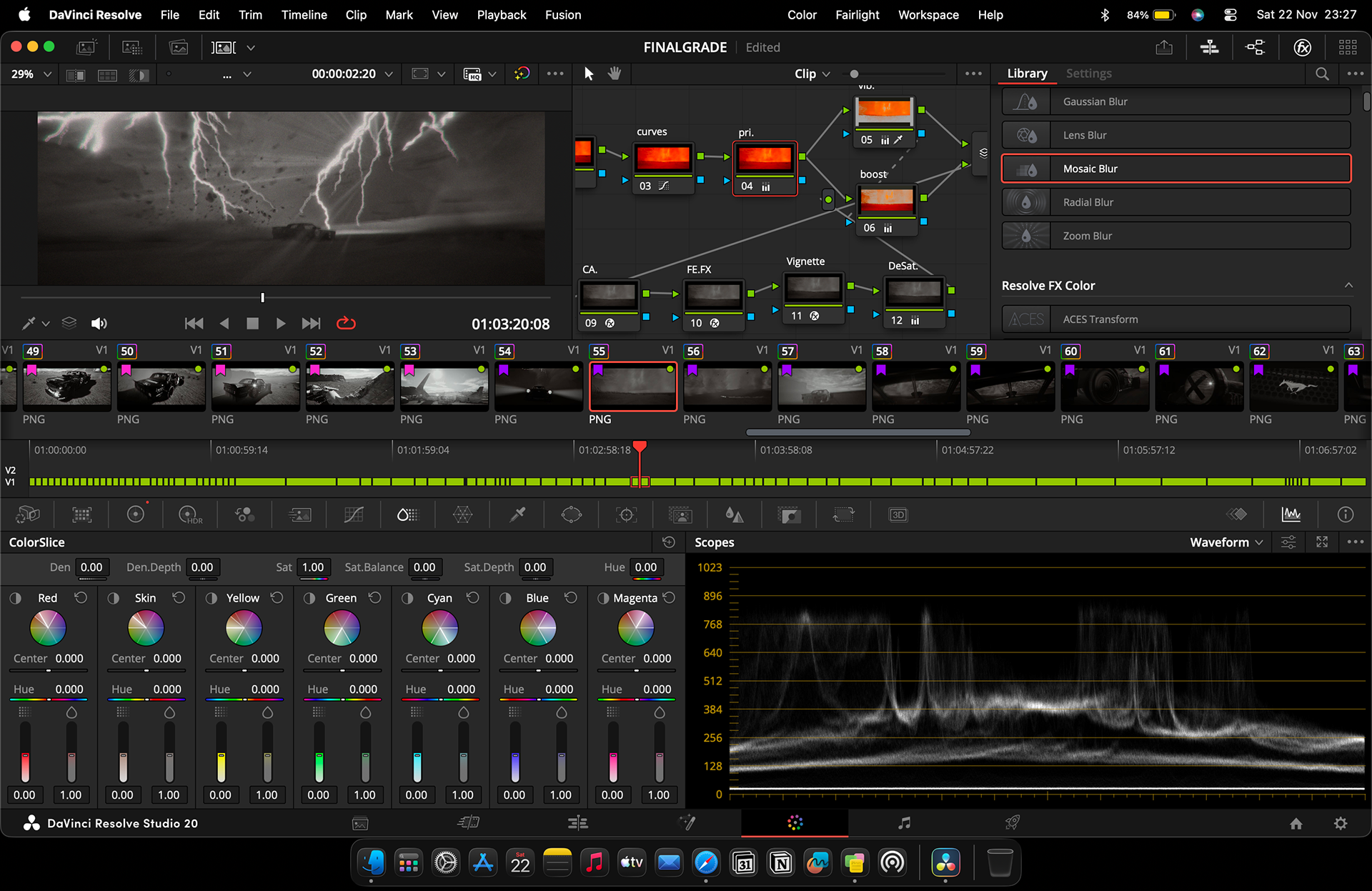The width and height of the screenshot is (1372, 891).
Task: Collapse the Resolve FX Color section
Action: click(x=1348, y=285)
